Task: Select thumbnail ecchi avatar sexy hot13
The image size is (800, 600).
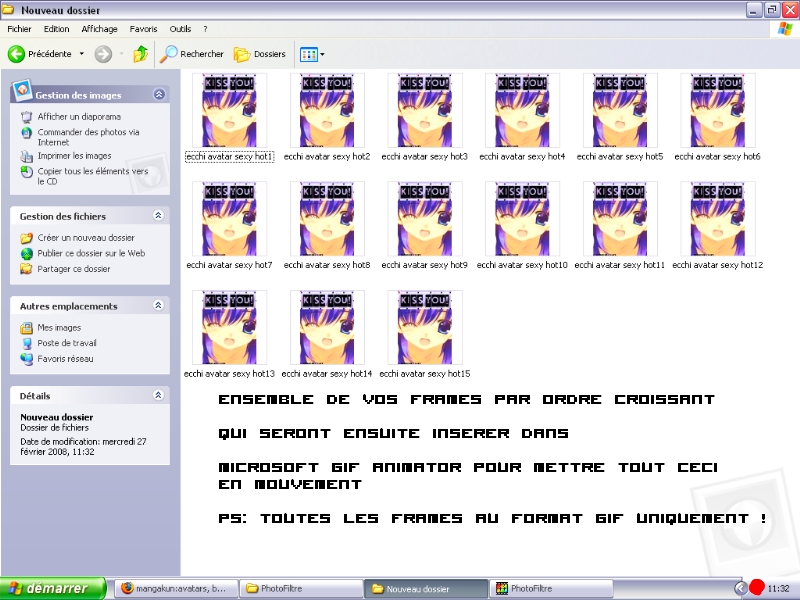Action: [x=230, y=328]
